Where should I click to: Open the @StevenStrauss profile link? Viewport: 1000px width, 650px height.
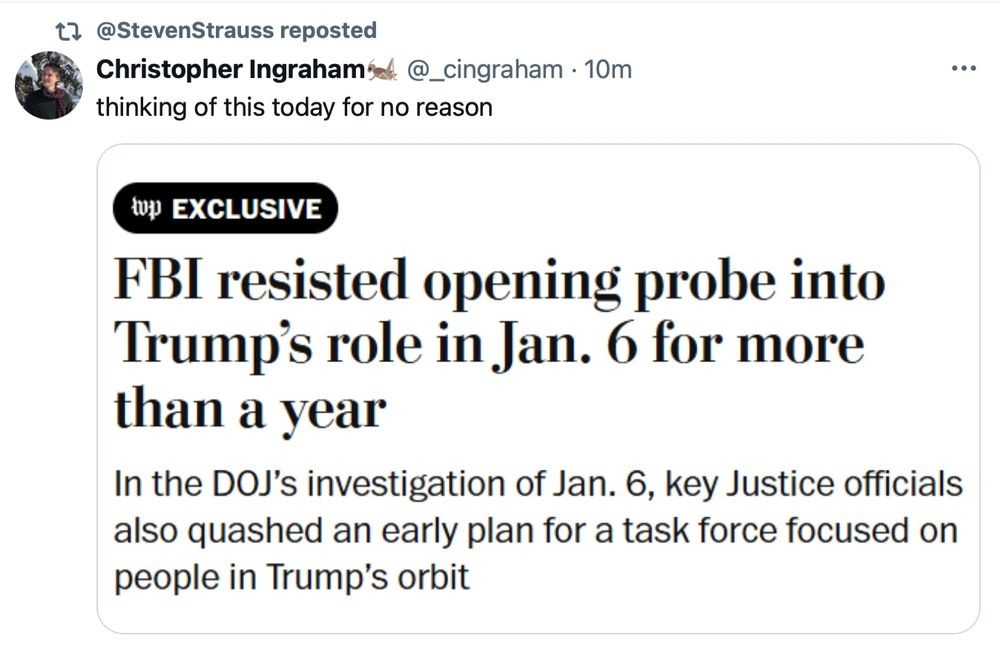(x=184, y=31)
